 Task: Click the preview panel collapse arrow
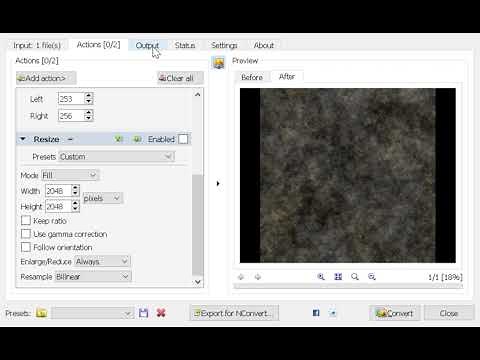pos(218,183)
